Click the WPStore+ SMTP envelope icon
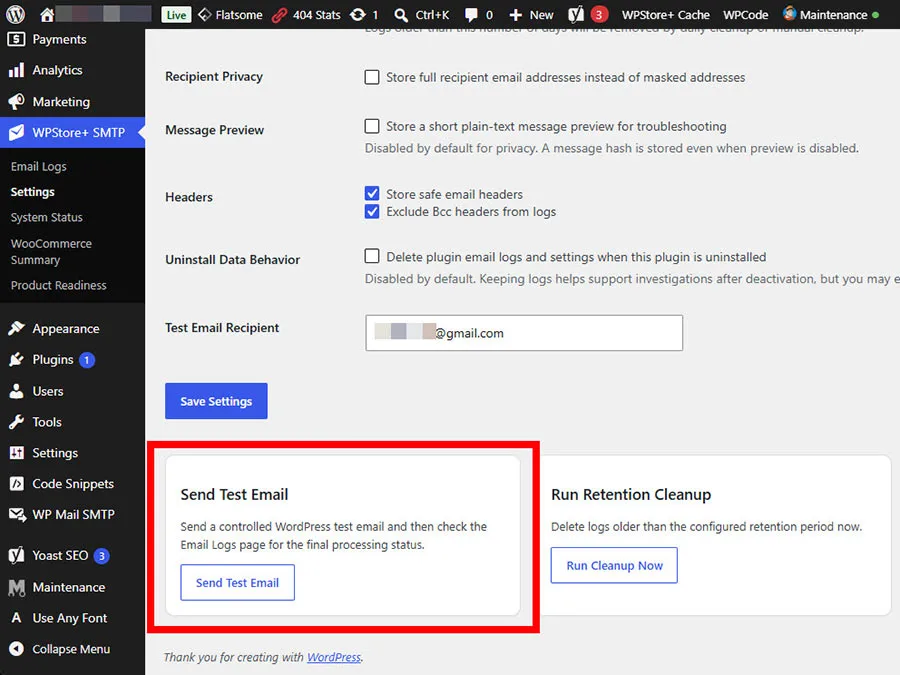The width and height of the screenshot is (900, 675). (x=17, y=132)
